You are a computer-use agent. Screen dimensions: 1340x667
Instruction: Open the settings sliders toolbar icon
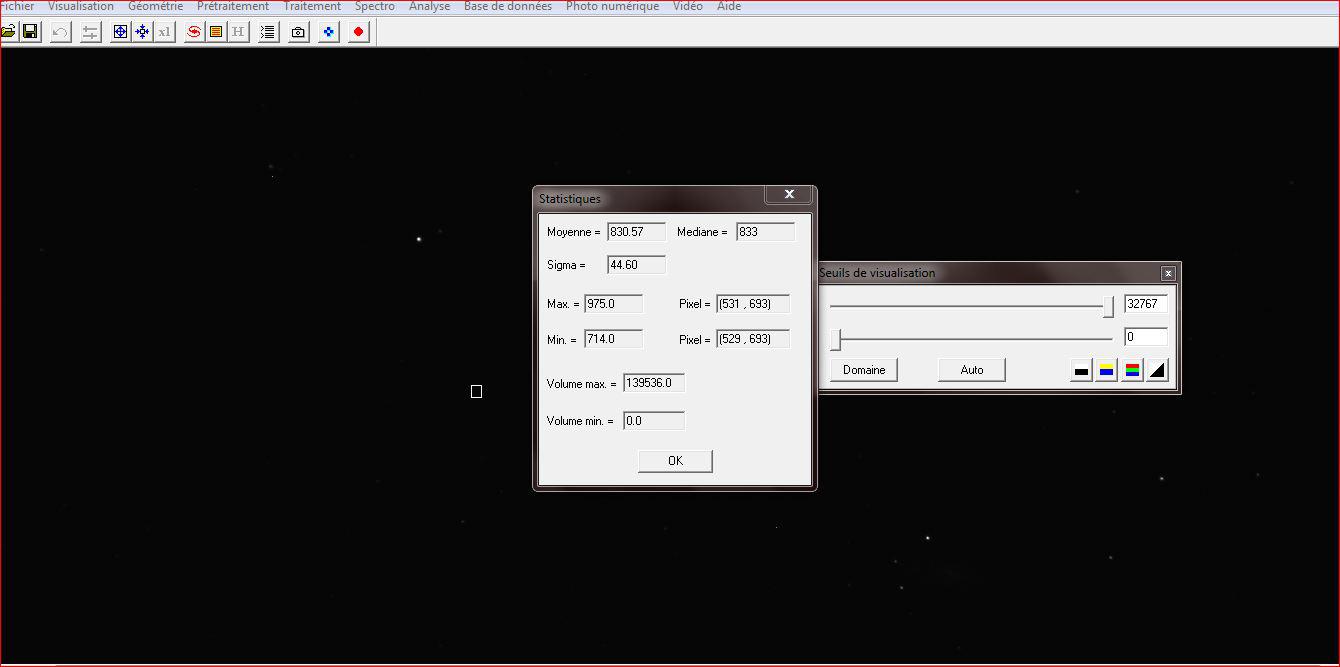(90, 32)
